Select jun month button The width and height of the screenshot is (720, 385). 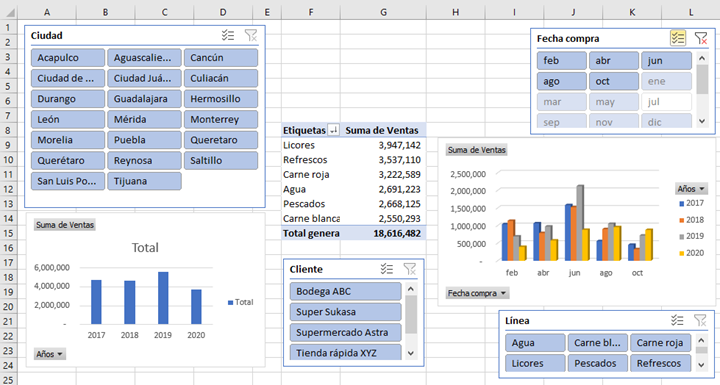point(666,61)
